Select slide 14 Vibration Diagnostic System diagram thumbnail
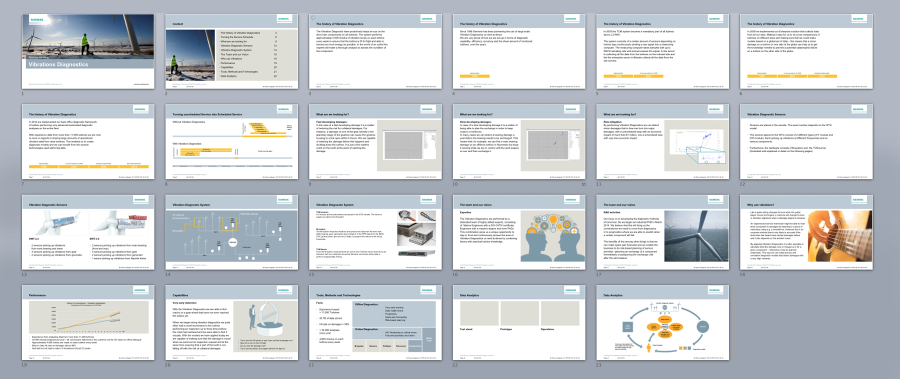The width and height of the screenshot is (900, 379). [231, 233]
